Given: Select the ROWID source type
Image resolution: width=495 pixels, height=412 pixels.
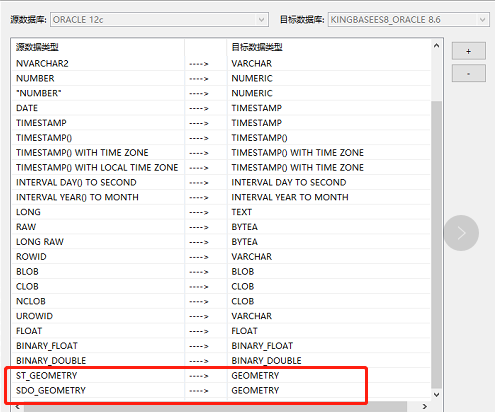Looking at the screenshot, I should coord(31,257).
